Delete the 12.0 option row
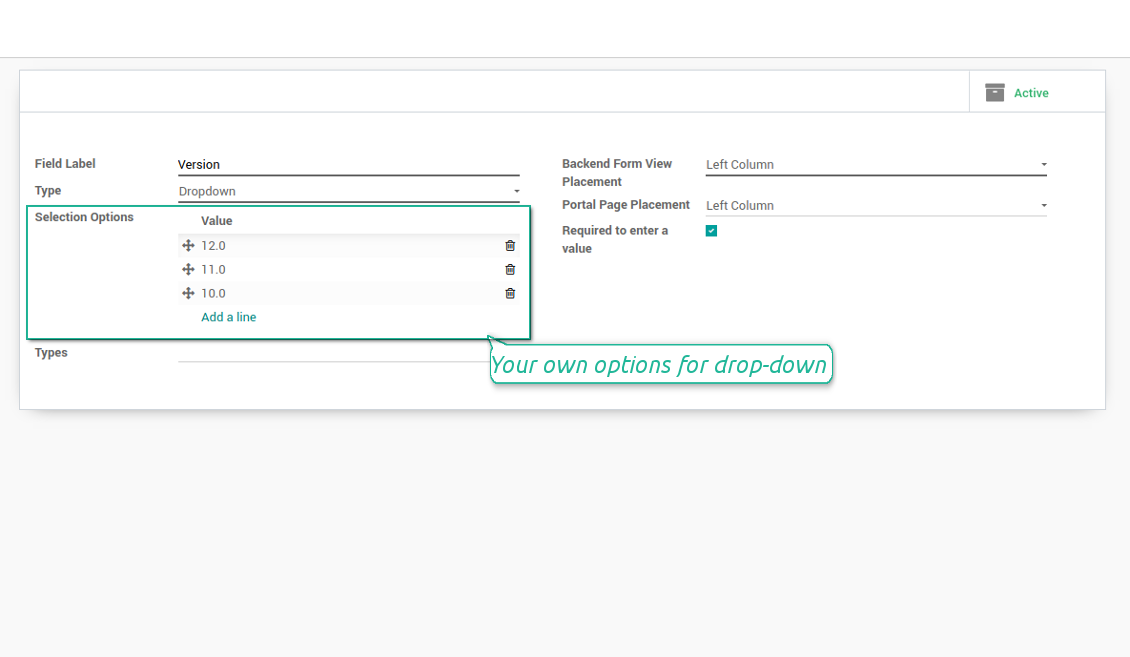 (510, 246)
